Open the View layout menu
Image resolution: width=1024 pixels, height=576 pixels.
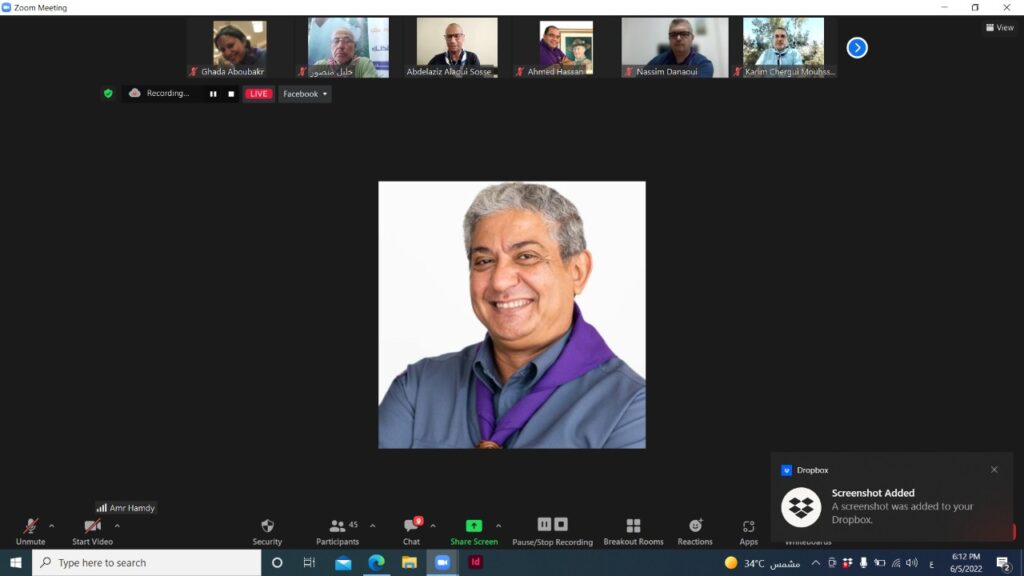click(x=999, y=28)
